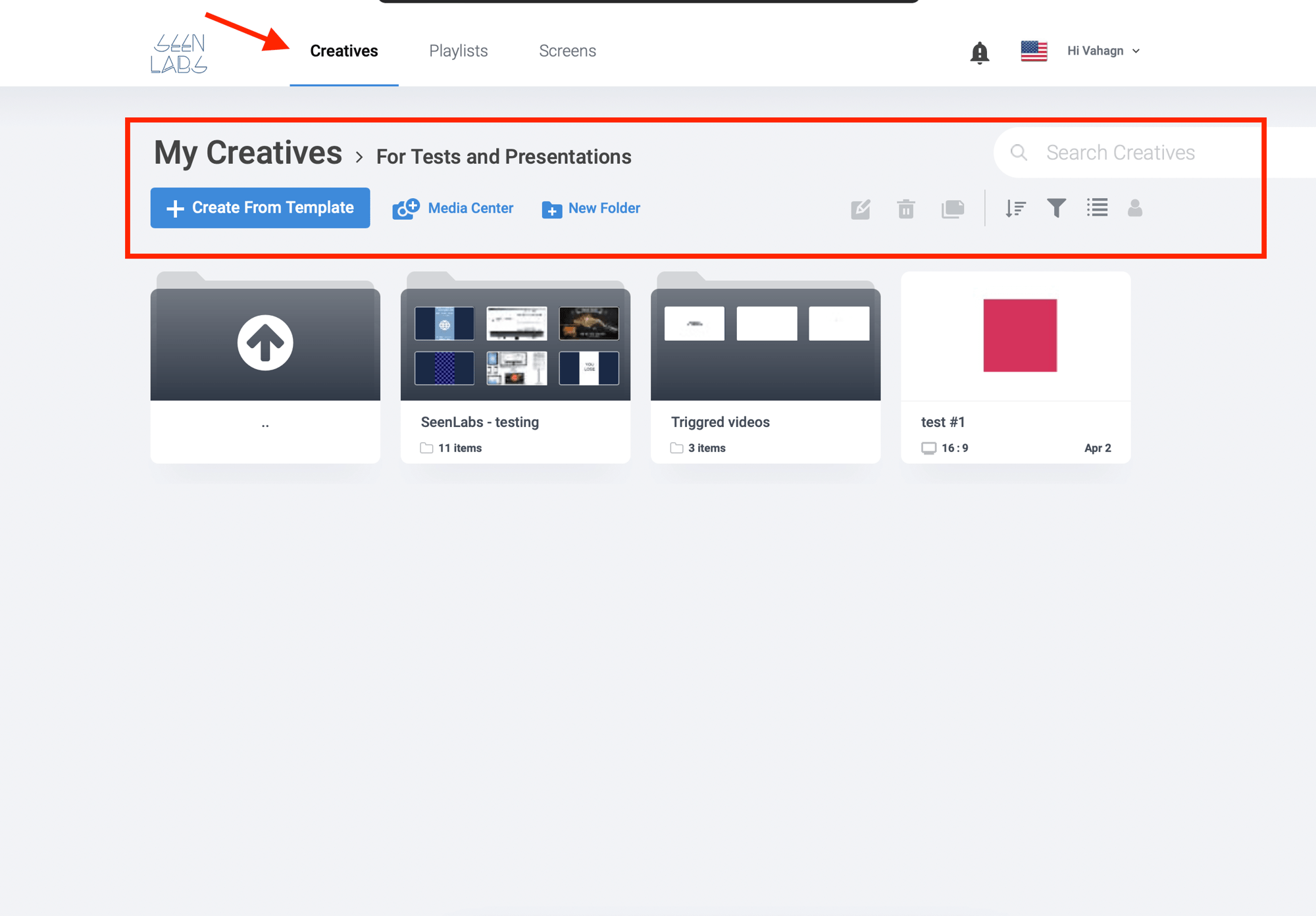Click the trash delete icon
The height and width of the screenshot is (916, 1316).
pos(906,209)
